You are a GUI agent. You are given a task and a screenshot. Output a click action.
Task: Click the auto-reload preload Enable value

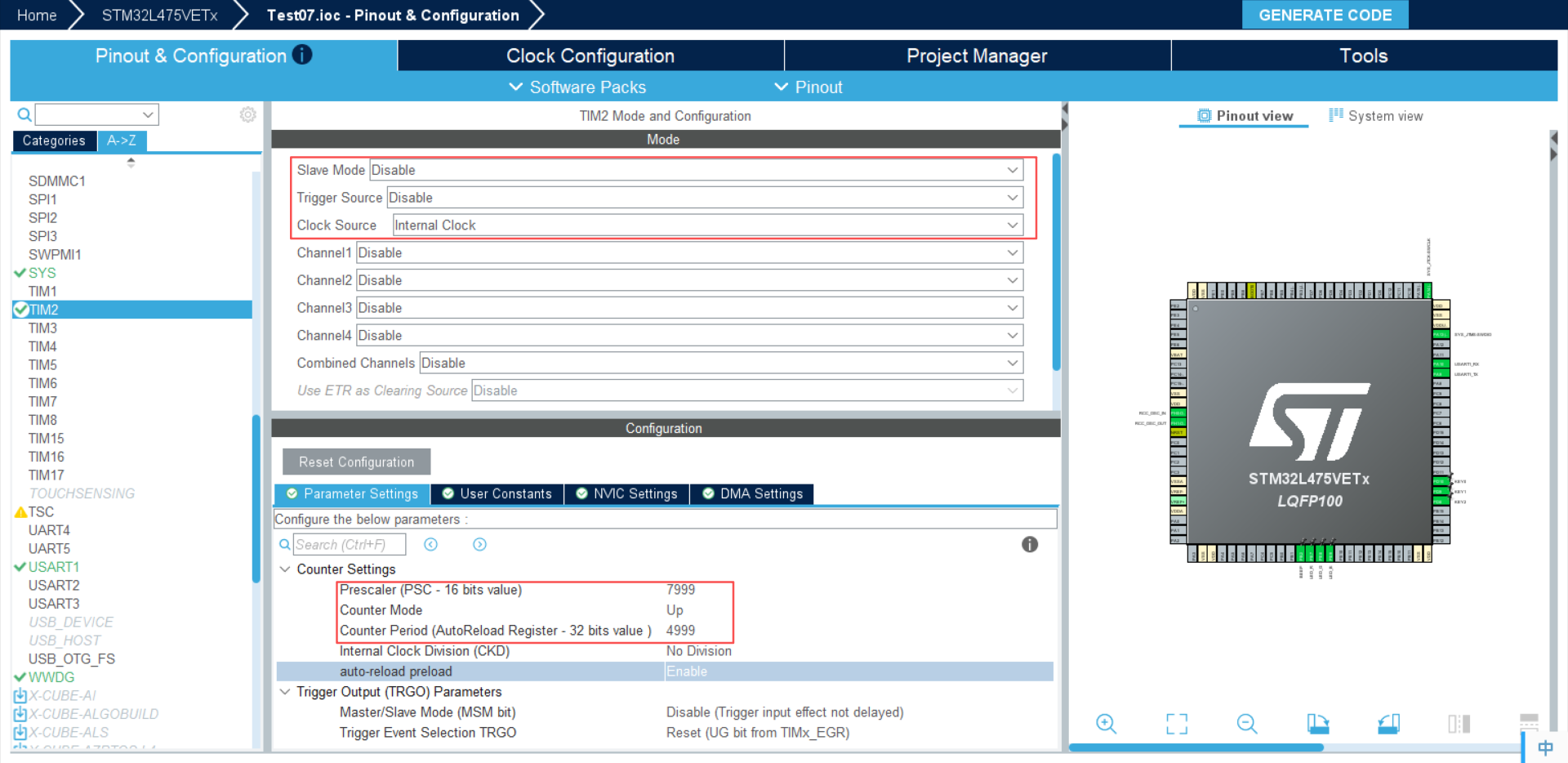click(687, 672)
